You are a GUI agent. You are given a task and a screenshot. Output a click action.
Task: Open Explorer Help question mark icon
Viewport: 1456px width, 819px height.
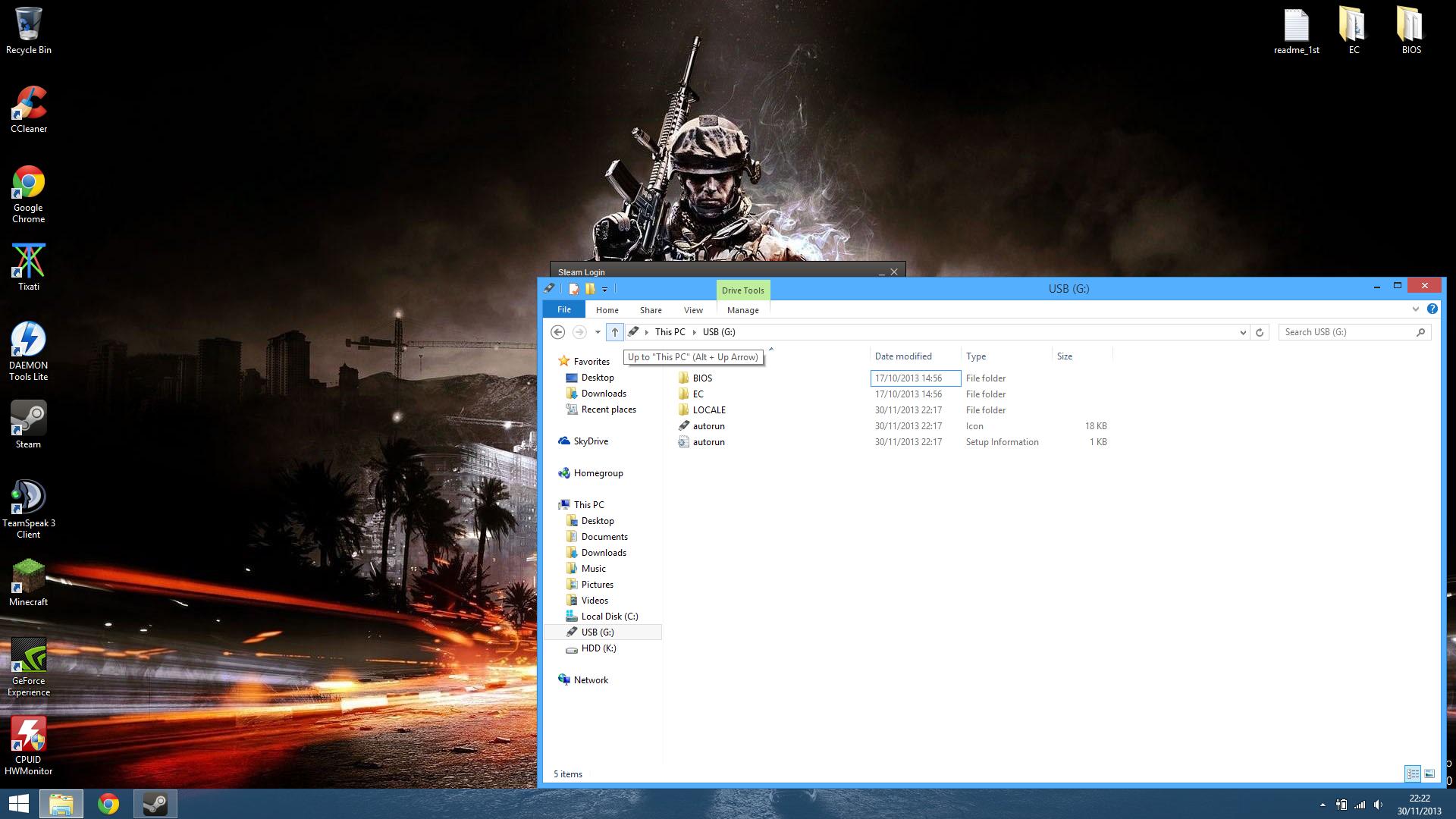pos(1432,309)
